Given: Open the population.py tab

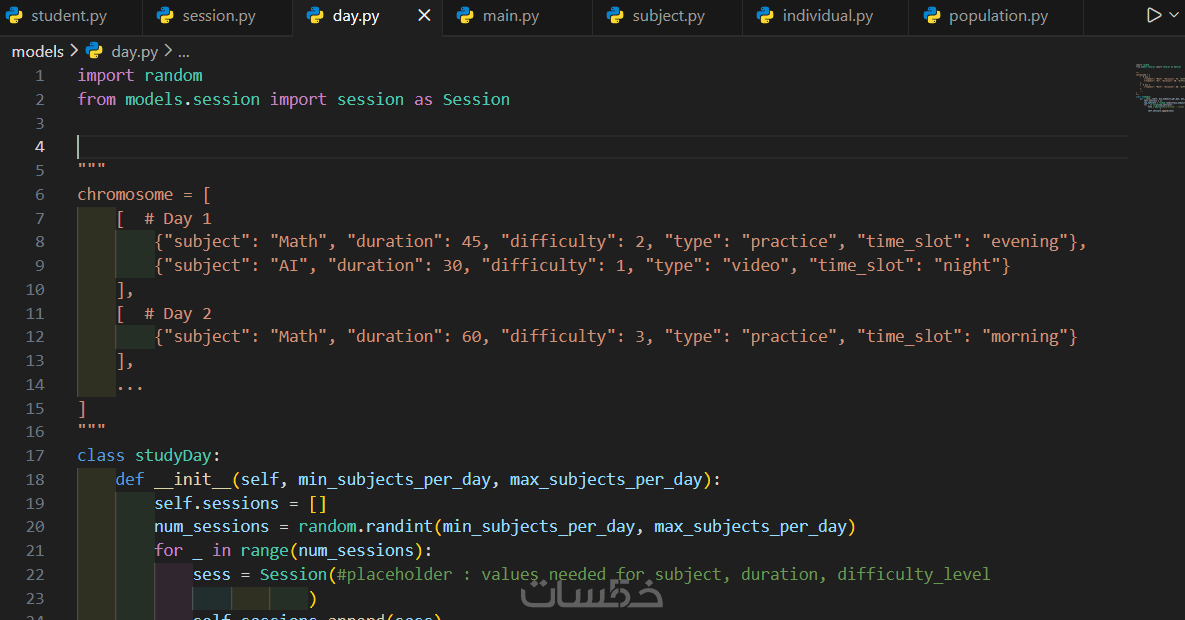Looking at the screenshot, I should click(998, 16).
